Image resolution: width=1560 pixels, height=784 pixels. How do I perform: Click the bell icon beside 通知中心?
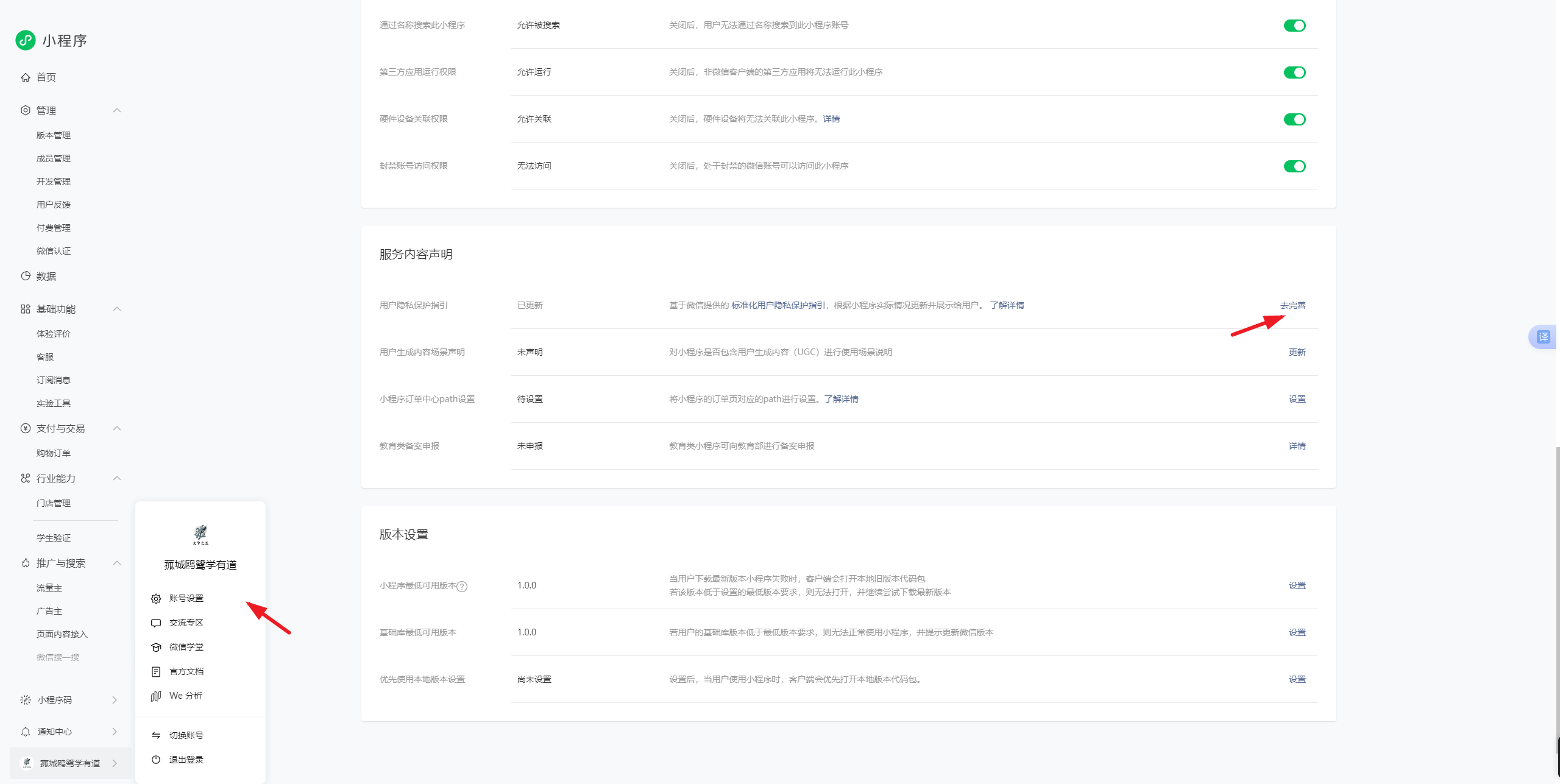click(26, 732)
